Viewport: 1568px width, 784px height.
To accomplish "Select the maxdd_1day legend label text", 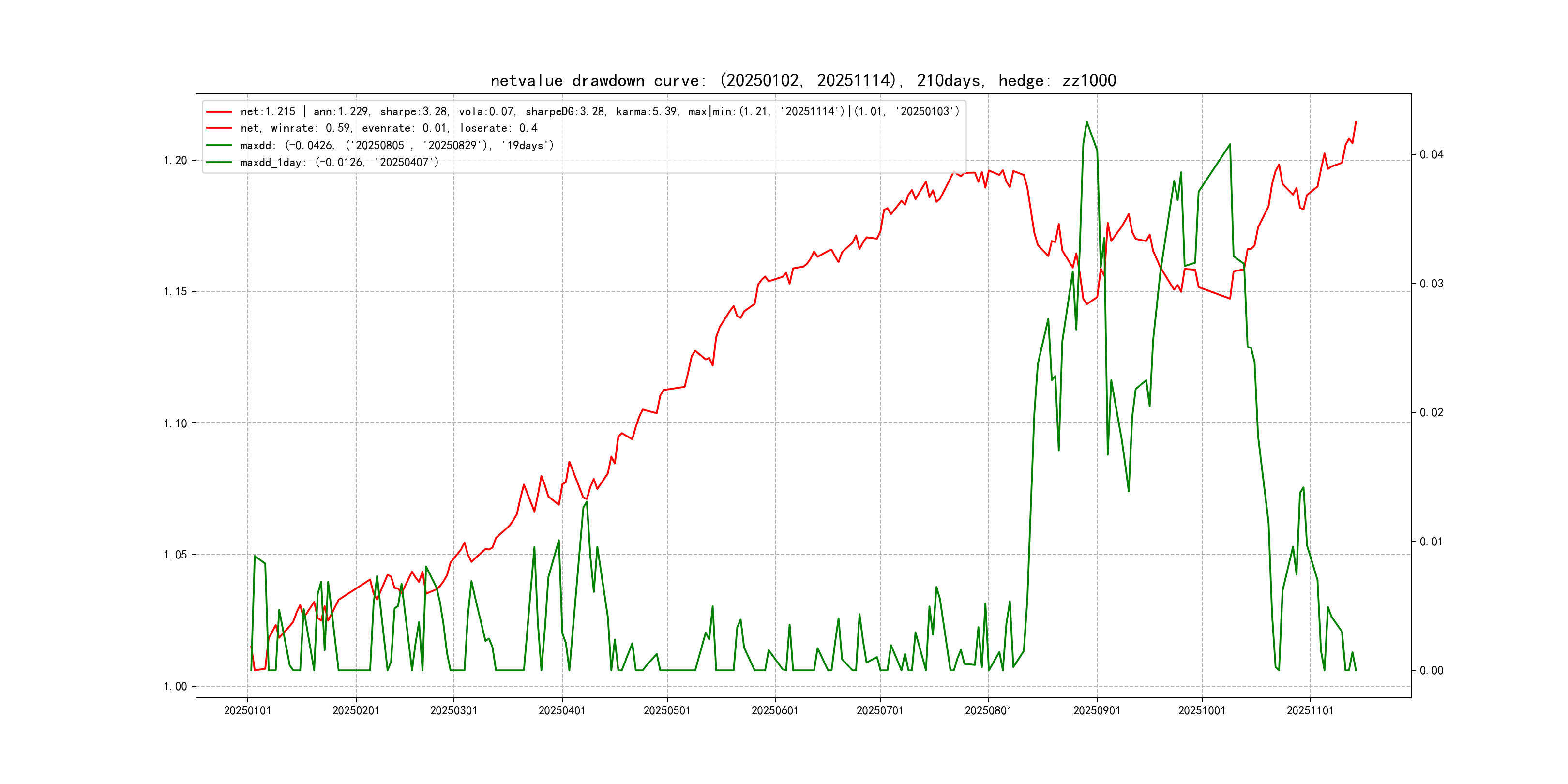I will [x=339, y=163].
